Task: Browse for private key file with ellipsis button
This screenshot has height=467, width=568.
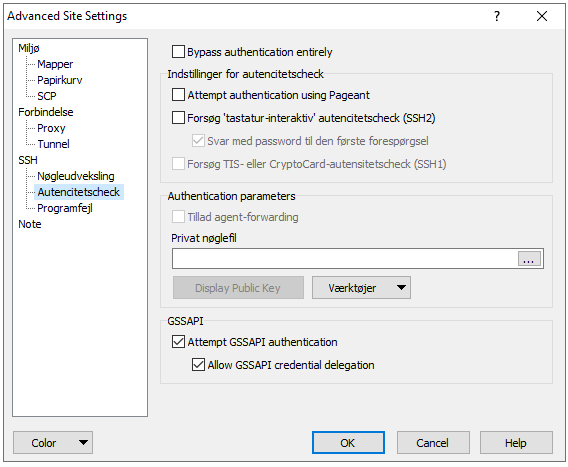Action: [529, 259]
